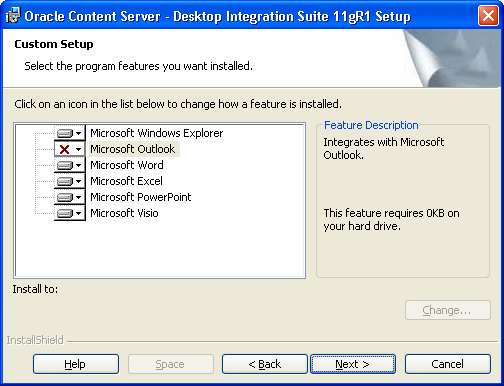Open the dropdown arrow for Microsoft Outlook

coord(79,149)
